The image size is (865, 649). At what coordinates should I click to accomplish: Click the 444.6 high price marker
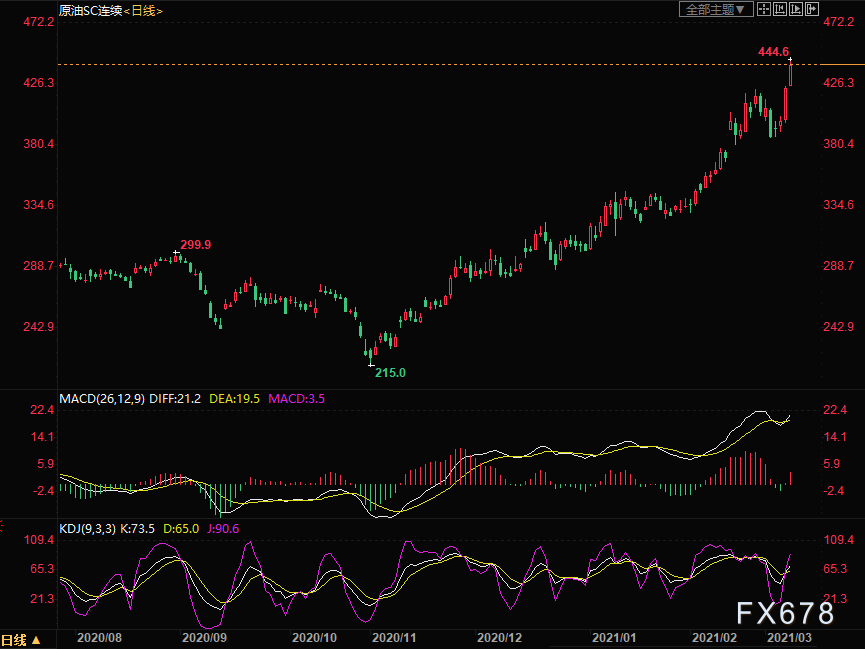773,51
